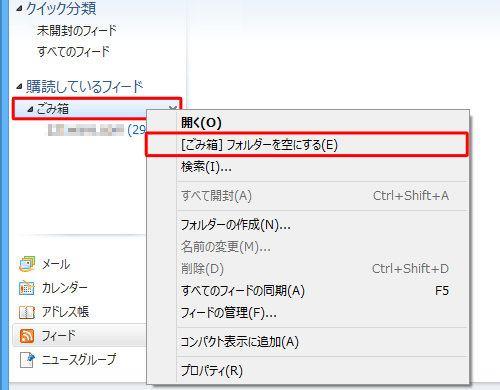The height and width of the screenshot is (390, 500).
Task: Click the Address Book icon
Action: click(x=27, y=312)
